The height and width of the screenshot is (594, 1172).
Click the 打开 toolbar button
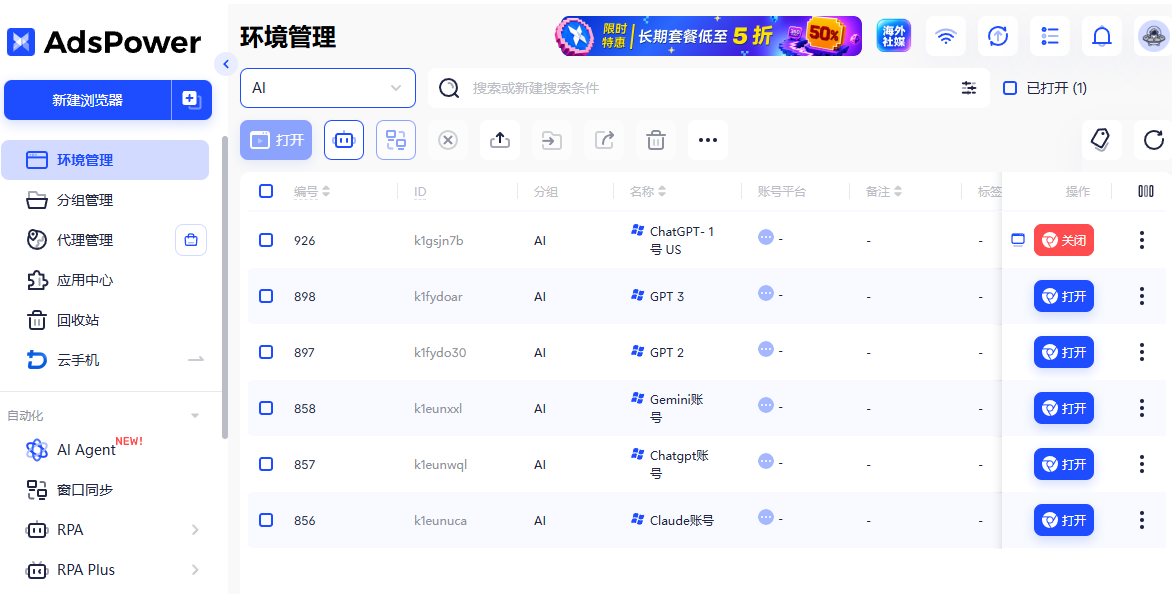point(276,140)
